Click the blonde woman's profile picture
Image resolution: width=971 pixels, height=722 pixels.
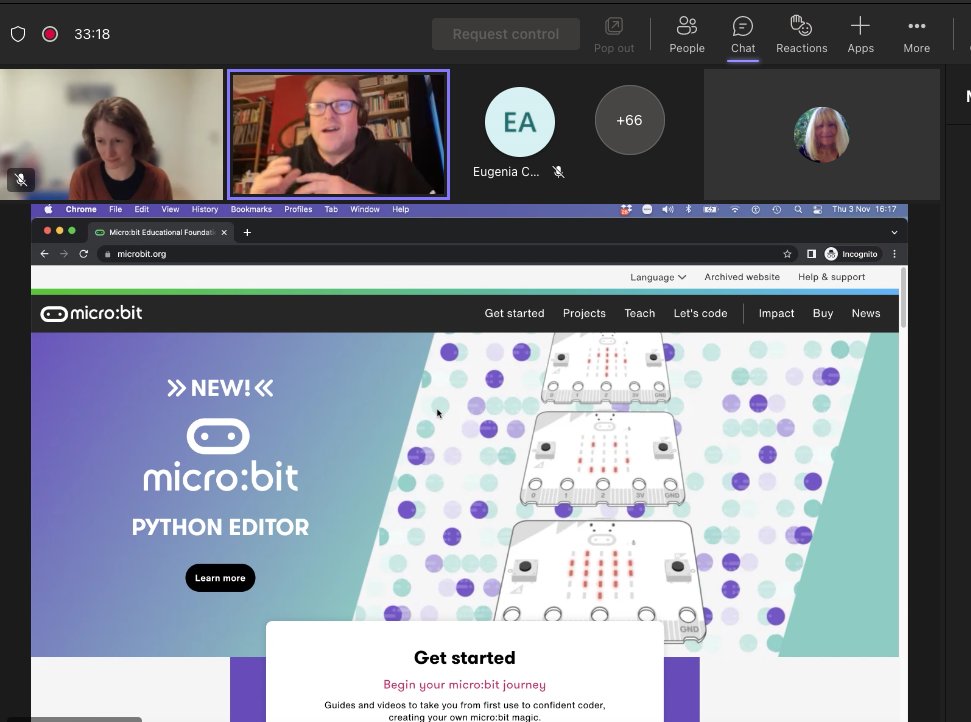click(x=821, y=134)
